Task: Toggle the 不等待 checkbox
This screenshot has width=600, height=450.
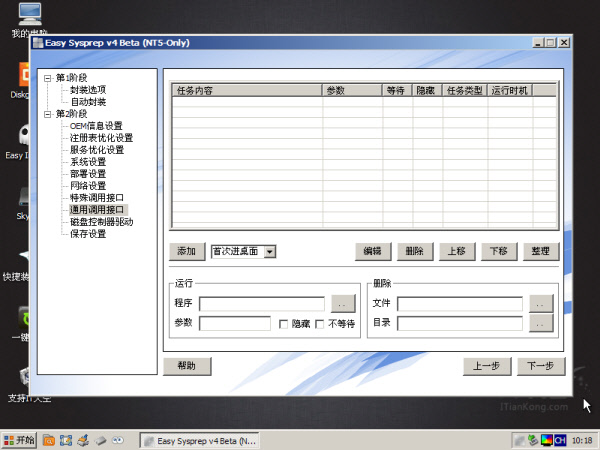Action: (x=320, y=324)
